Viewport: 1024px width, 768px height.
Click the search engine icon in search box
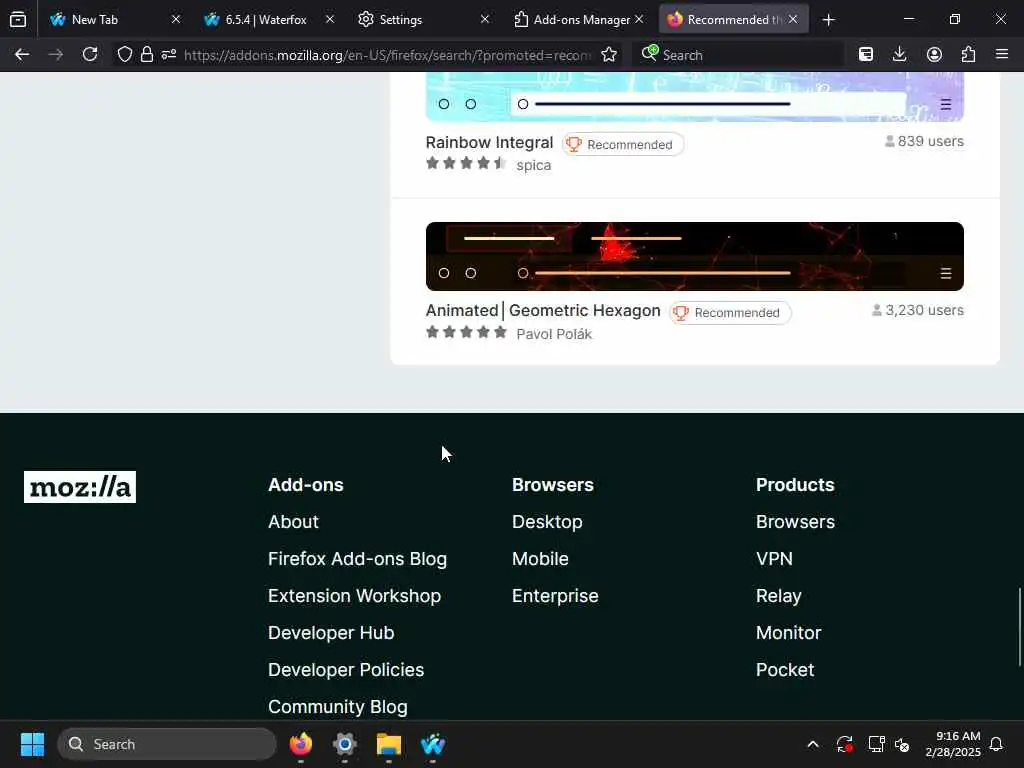tap(649, 54)
